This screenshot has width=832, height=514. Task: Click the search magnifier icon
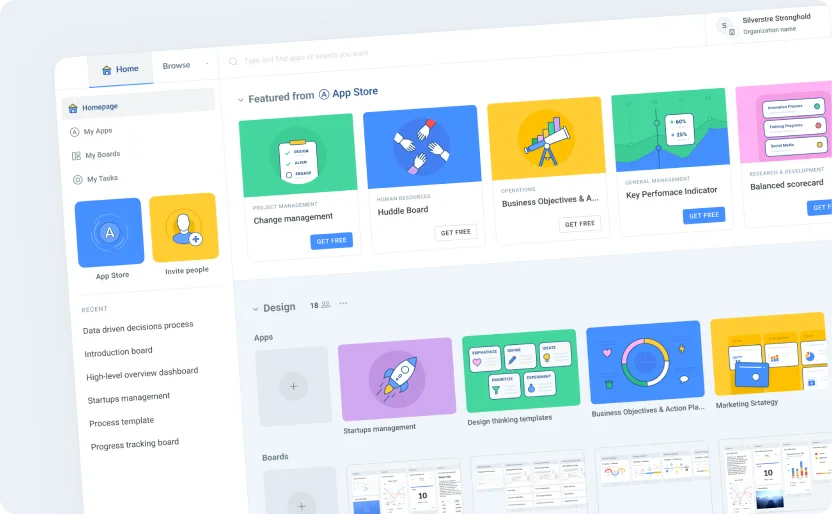click(x=233, y=62)
